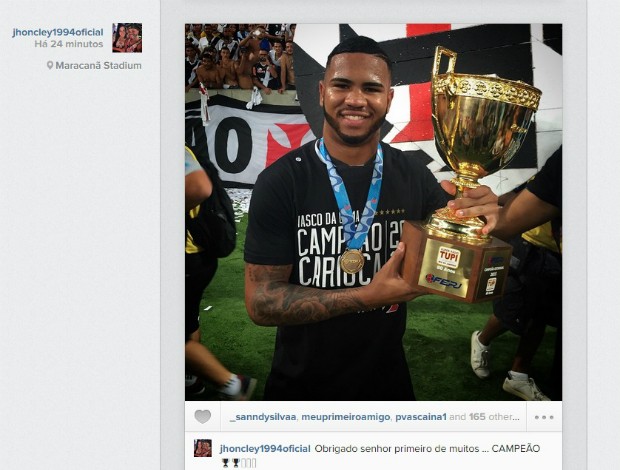Click the 'Há 24 minutos' timestamp
This screenshot has width=620, height=470.
[69, 44]
